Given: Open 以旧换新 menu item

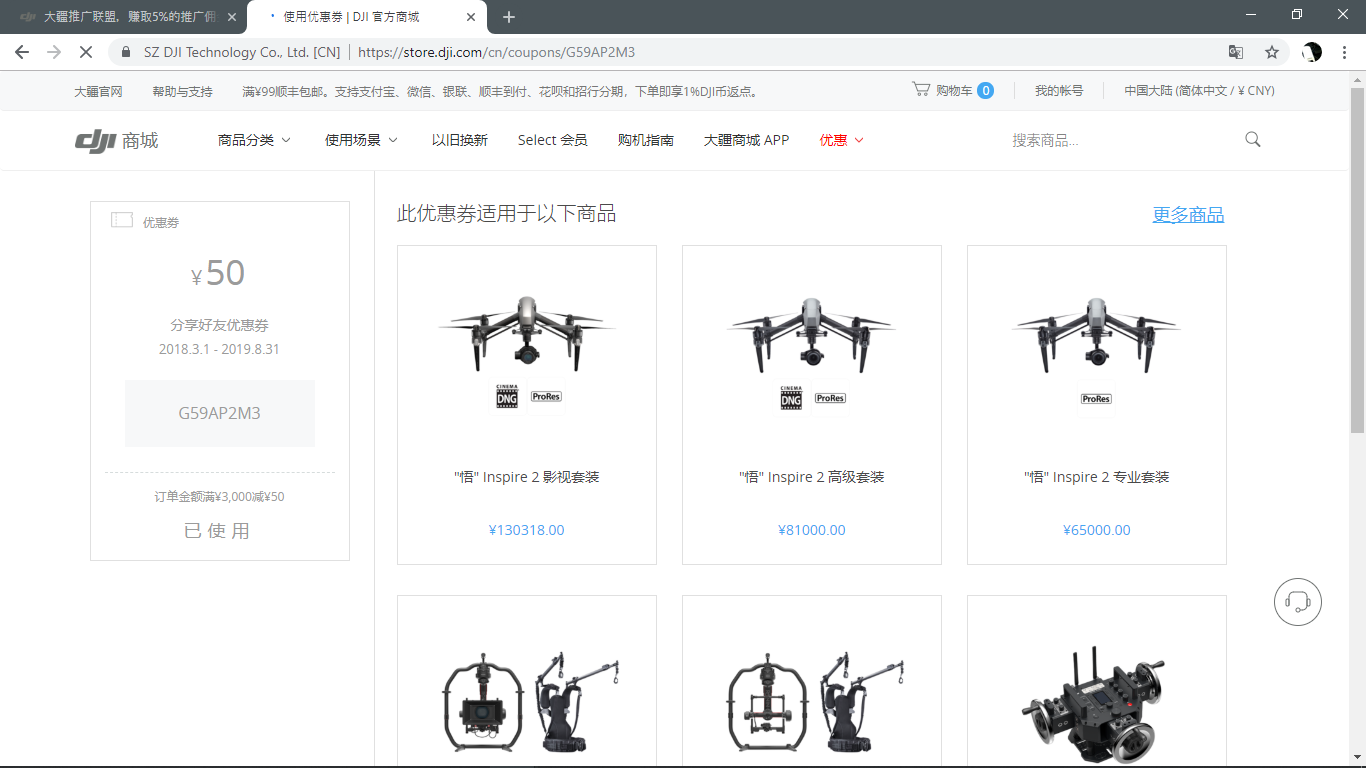Looking at the screenshot, I should click(460, 140).
